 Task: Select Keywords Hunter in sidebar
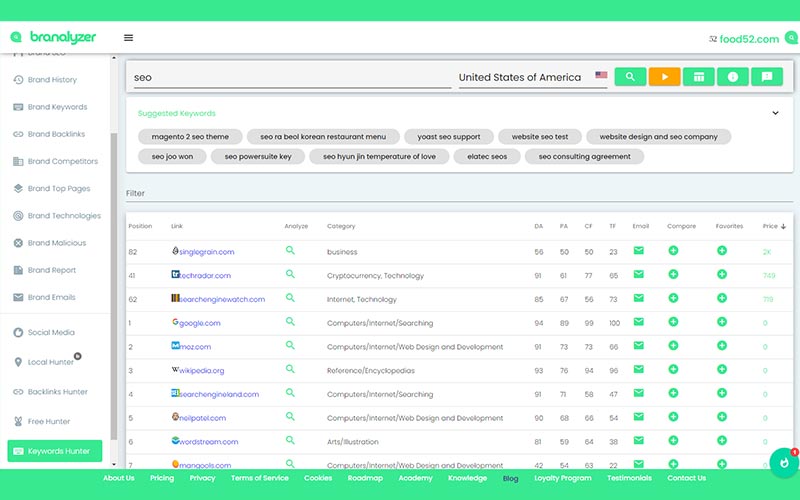point(55,451)
